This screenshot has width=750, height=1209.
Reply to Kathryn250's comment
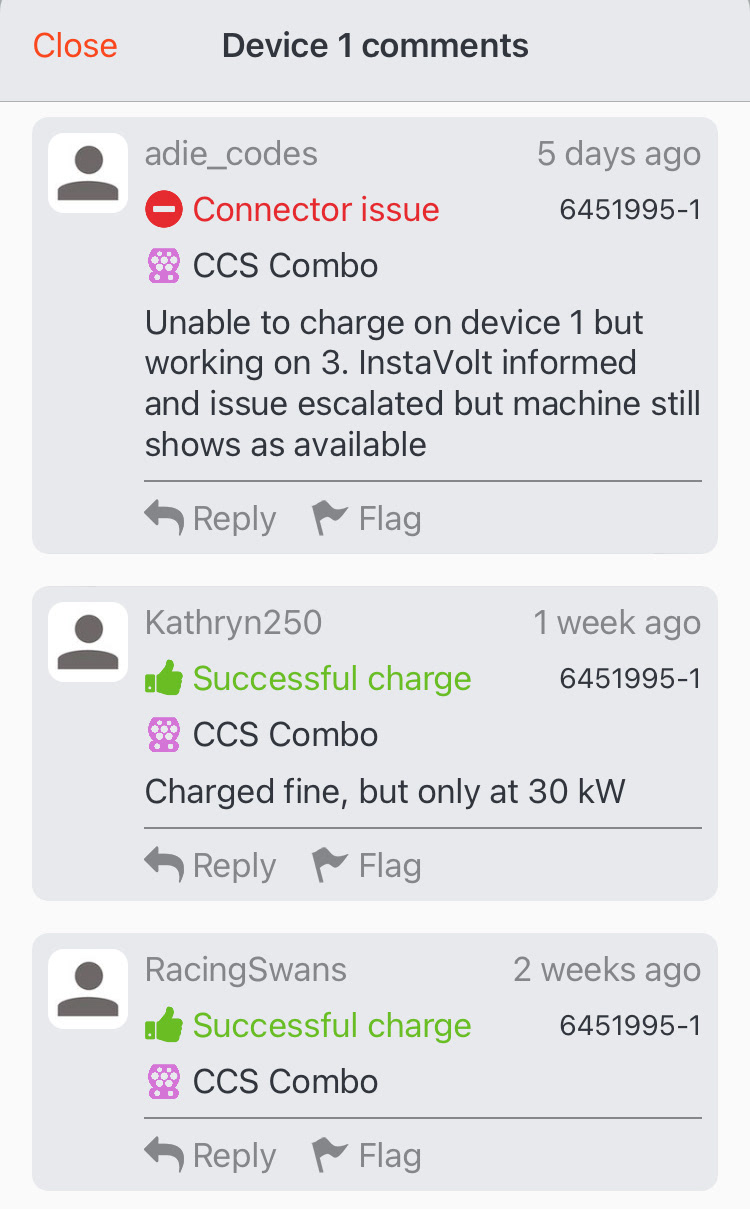point(210,866)
